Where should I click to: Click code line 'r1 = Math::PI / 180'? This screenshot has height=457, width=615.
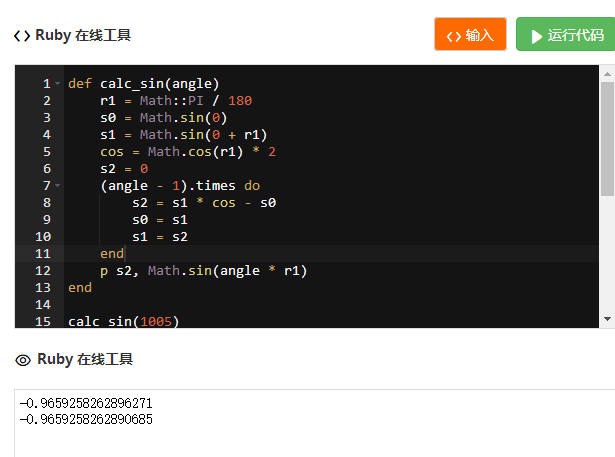176,101
